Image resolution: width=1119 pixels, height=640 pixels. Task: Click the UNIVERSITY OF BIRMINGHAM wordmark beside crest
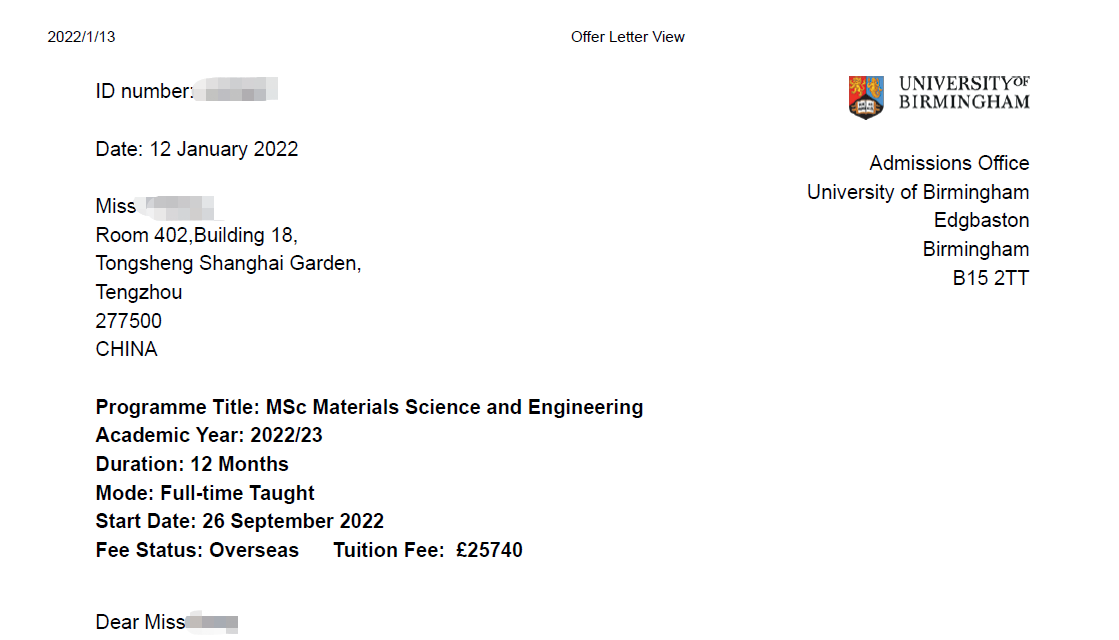964,92
